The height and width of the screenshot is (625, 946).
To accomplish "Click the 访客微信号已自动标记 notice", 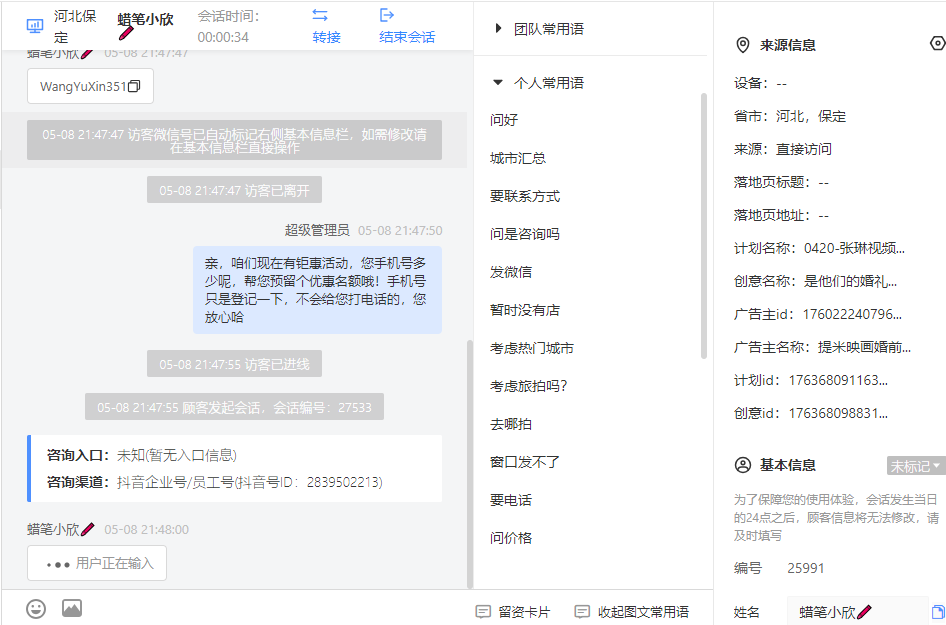I will point(234,140).
